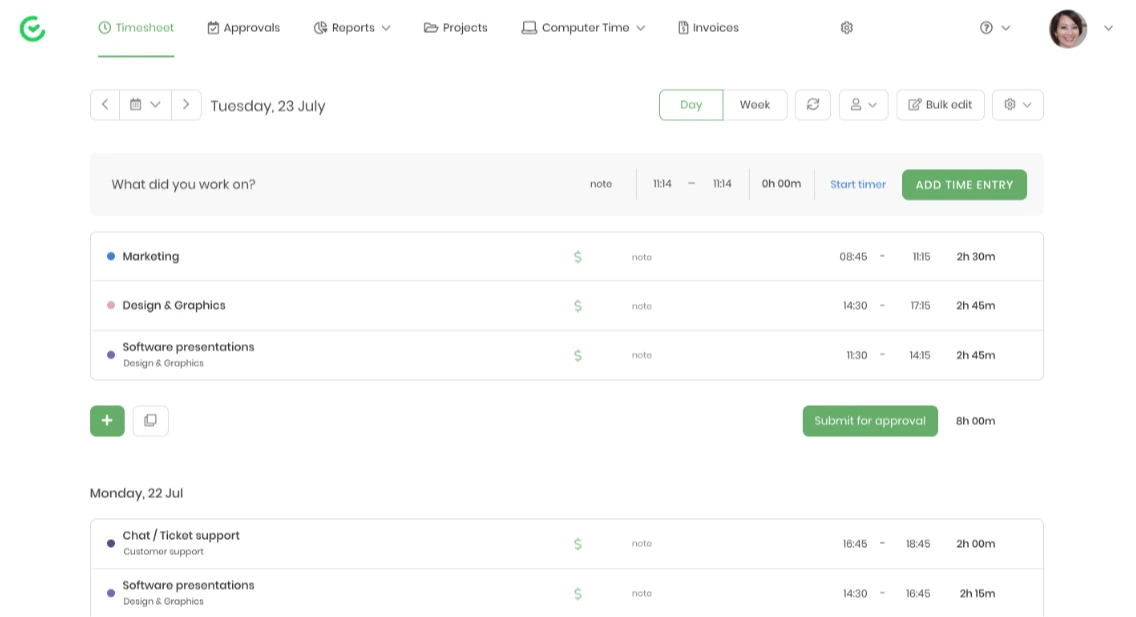Viewport: 1136px width, 617px height.
Task: Toggle billable dollar icon on the 11:30 Software presentations row
Action: tap(577, 356)
